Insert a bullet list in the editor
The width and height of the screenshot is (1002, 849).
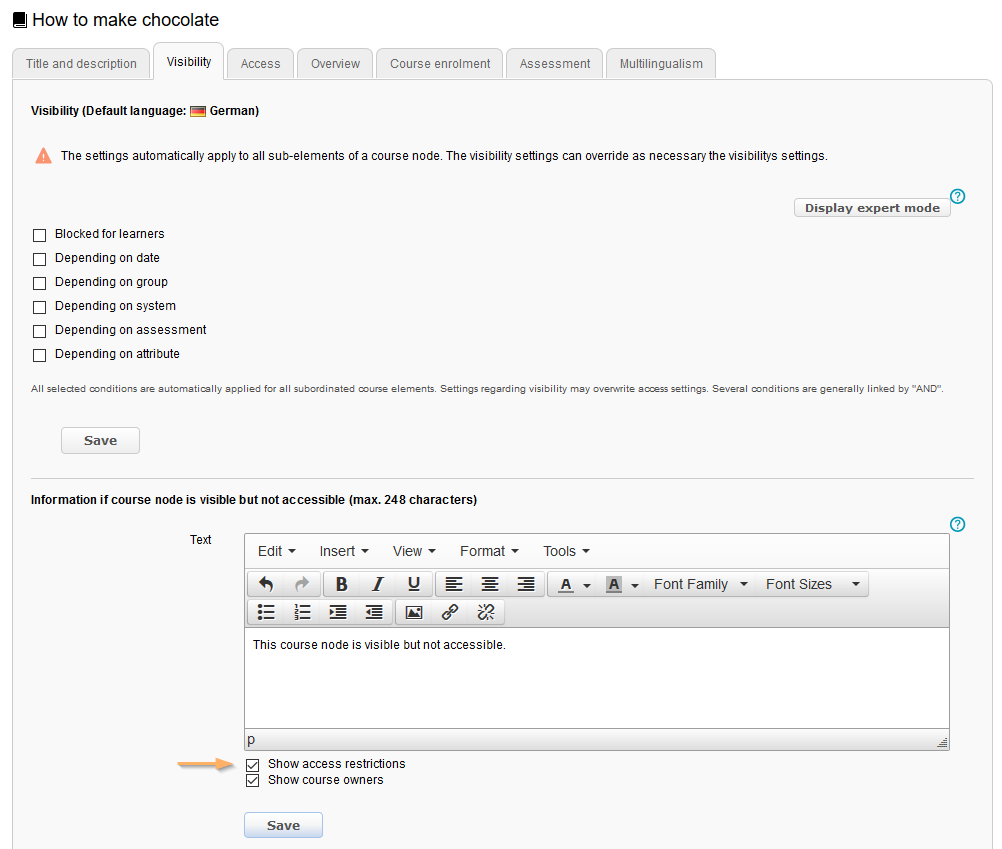[x=266, y=612]
